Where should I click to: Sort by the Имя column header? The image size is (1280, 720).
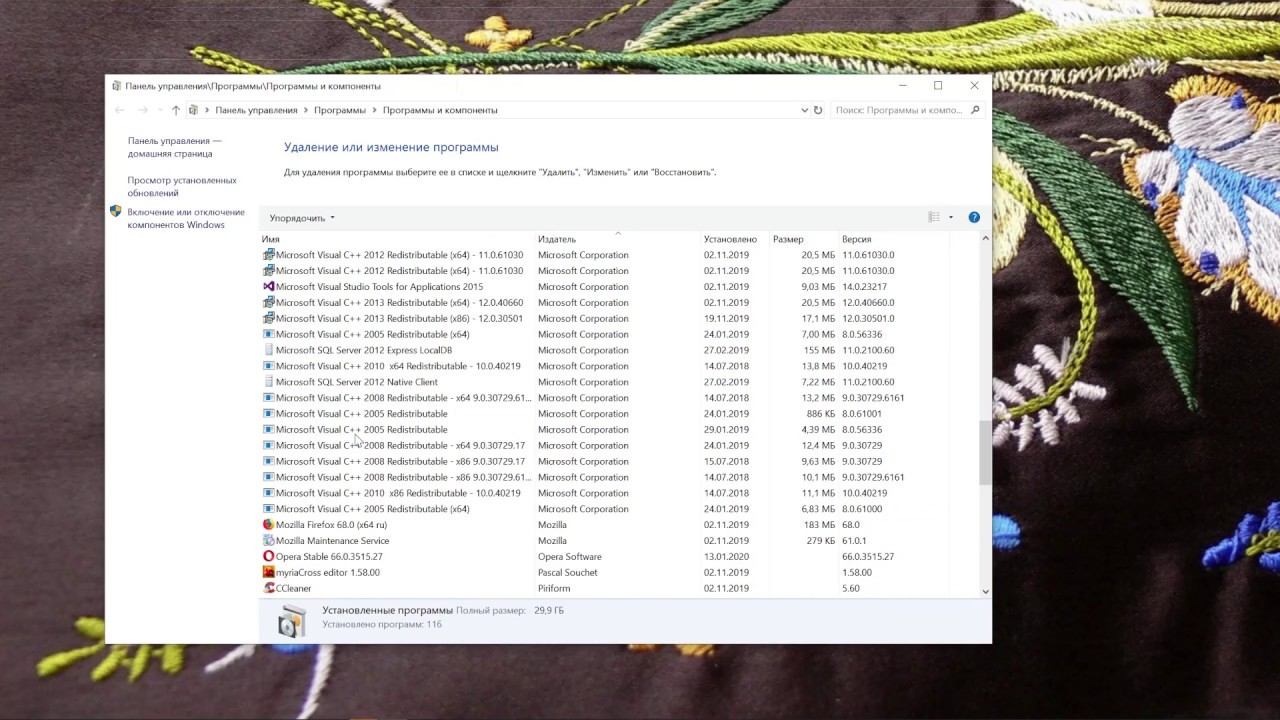(x=271, y=240)
